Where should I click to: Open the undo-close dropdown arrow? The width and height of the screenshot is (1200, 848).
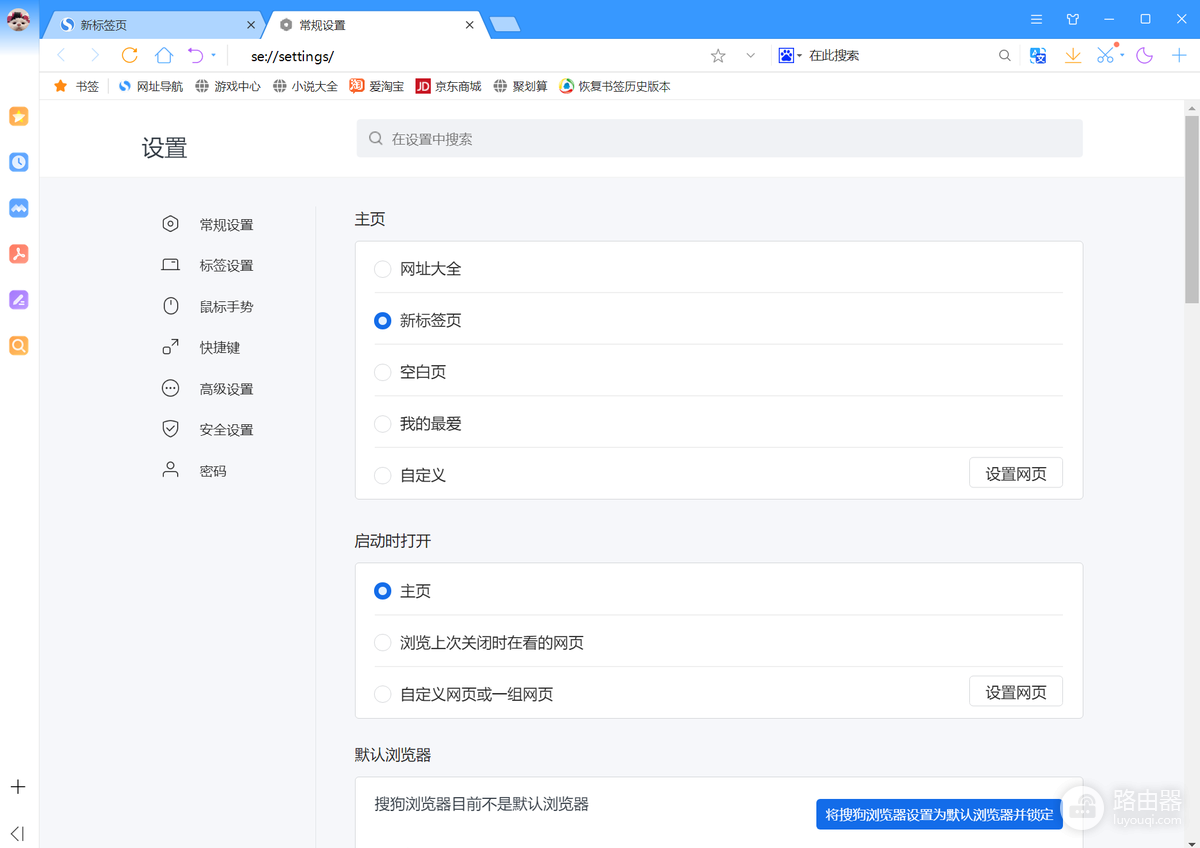pyautogui.click(x=213, y=56)
